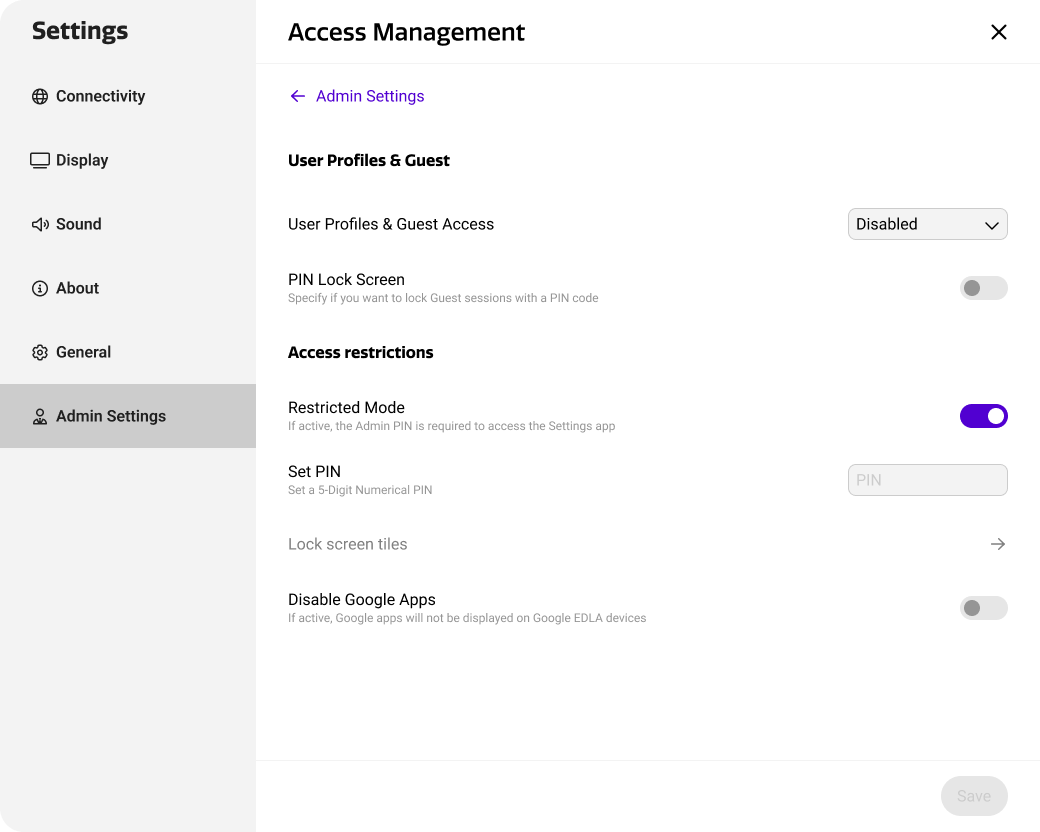This screenshot has width=1040, height=832.
Task: Click the user icon beside Admin Settings
Action: (40, 417)
